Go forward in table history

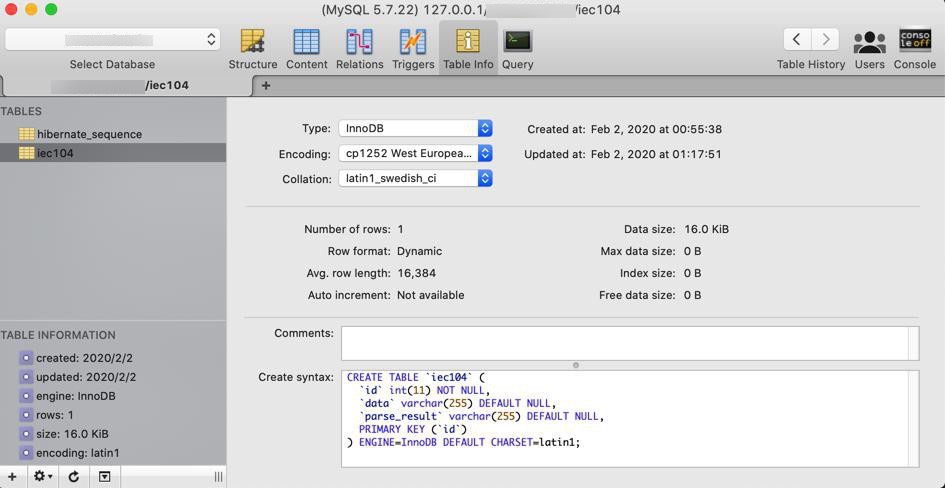click(825, 39)
